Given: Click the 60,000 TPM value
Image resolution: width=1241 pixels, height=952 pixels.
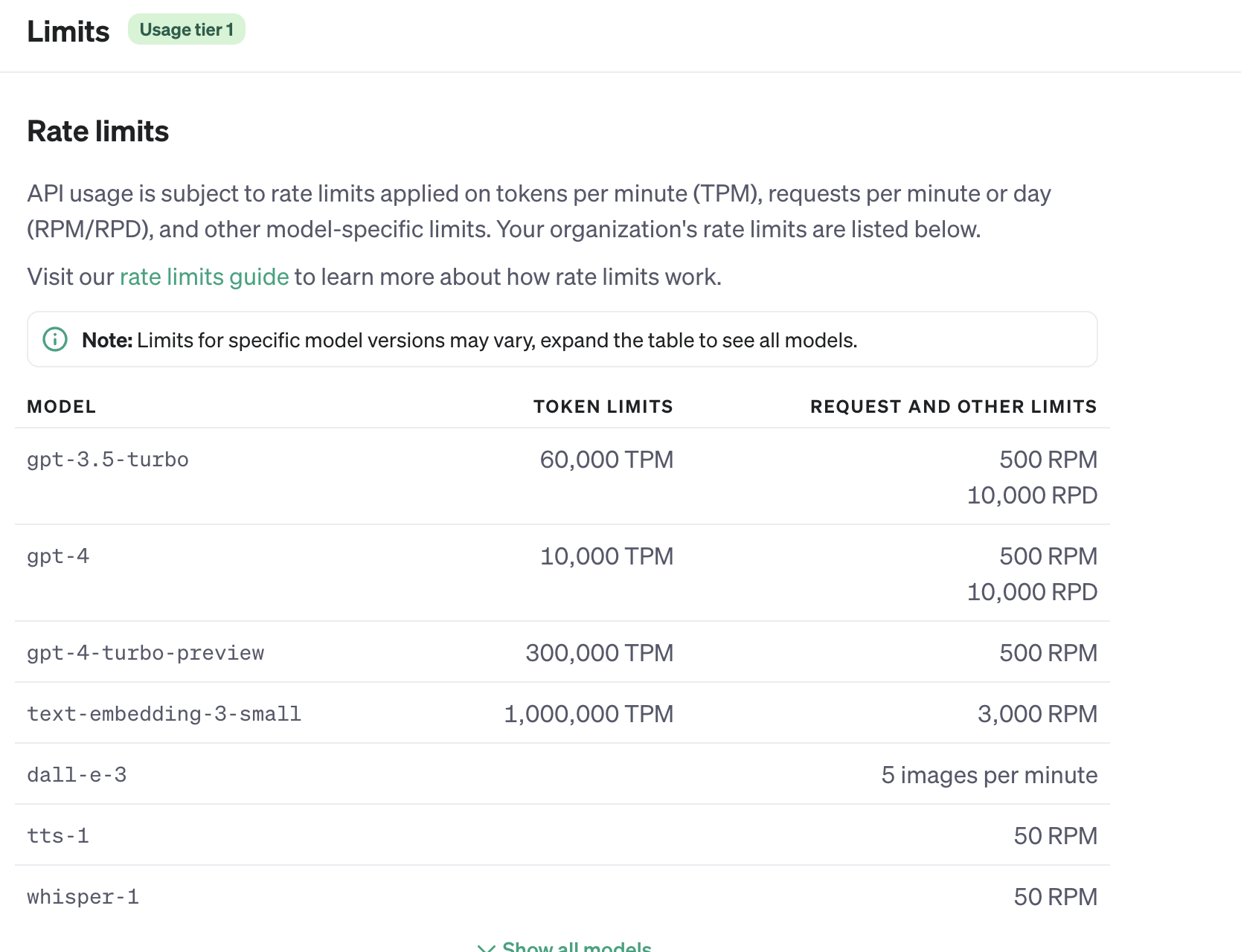Looking at the screenshot, I should point(606,460).
